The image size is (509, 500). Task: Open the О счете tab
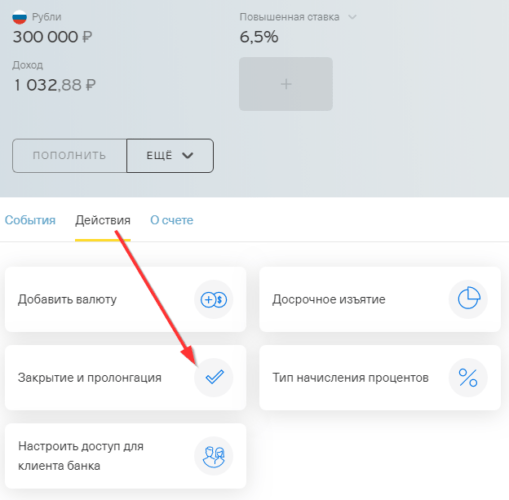[x=172, y=220]
